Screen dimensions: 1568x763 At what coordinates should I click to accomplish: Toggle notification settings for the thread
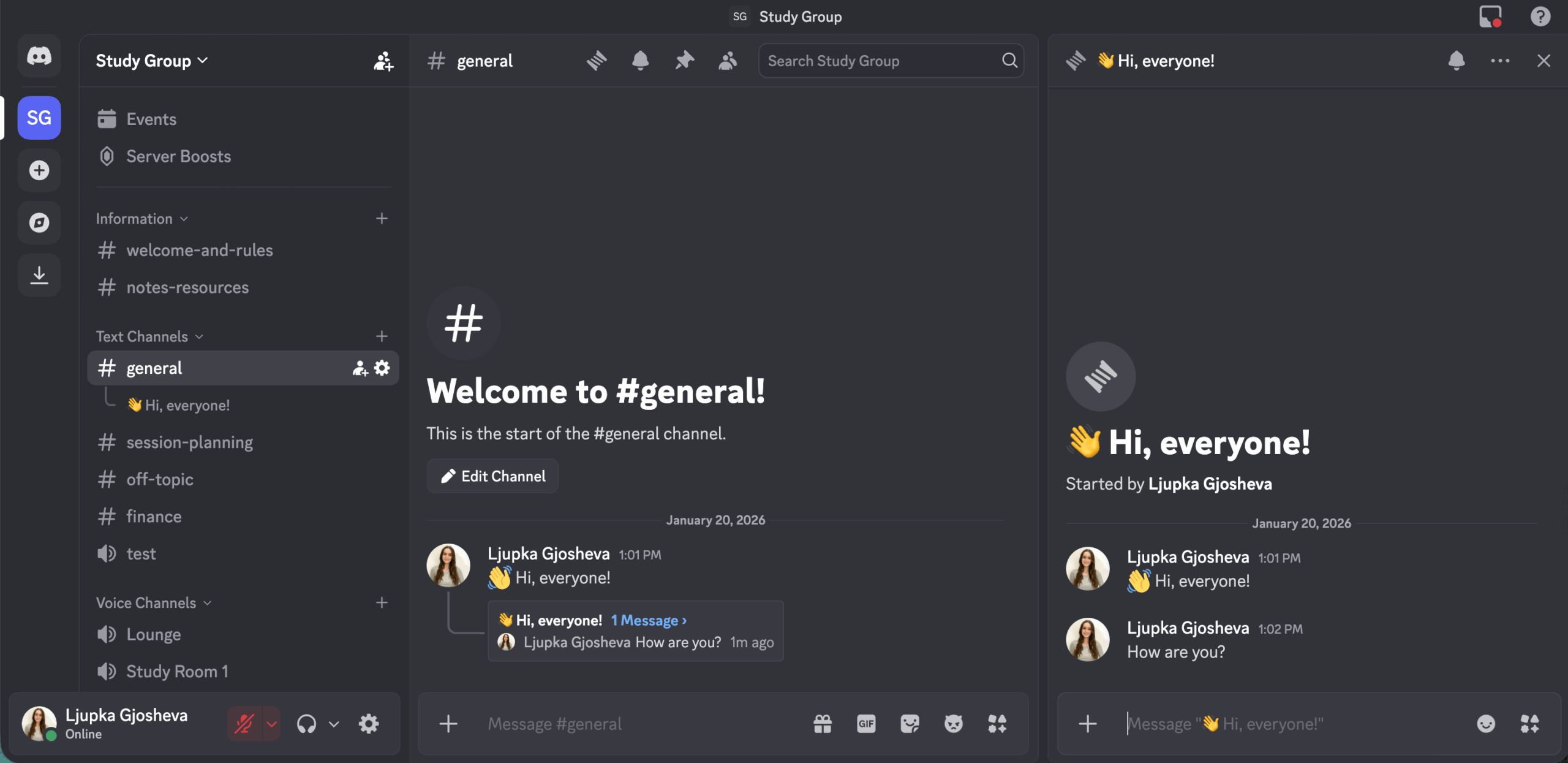tap(1457, 60)
